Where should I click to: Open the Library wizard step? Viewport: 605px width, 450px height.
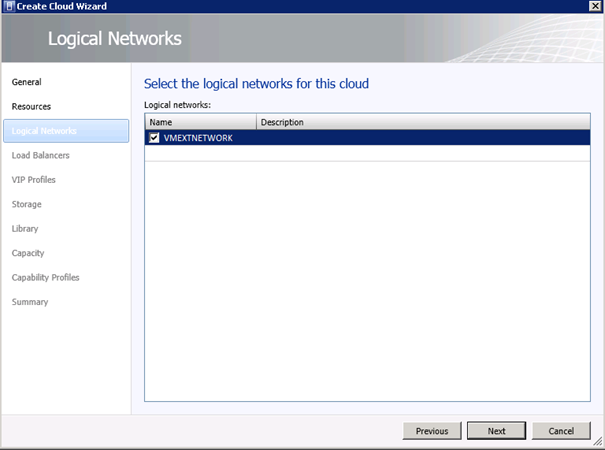tap(25, 228)
